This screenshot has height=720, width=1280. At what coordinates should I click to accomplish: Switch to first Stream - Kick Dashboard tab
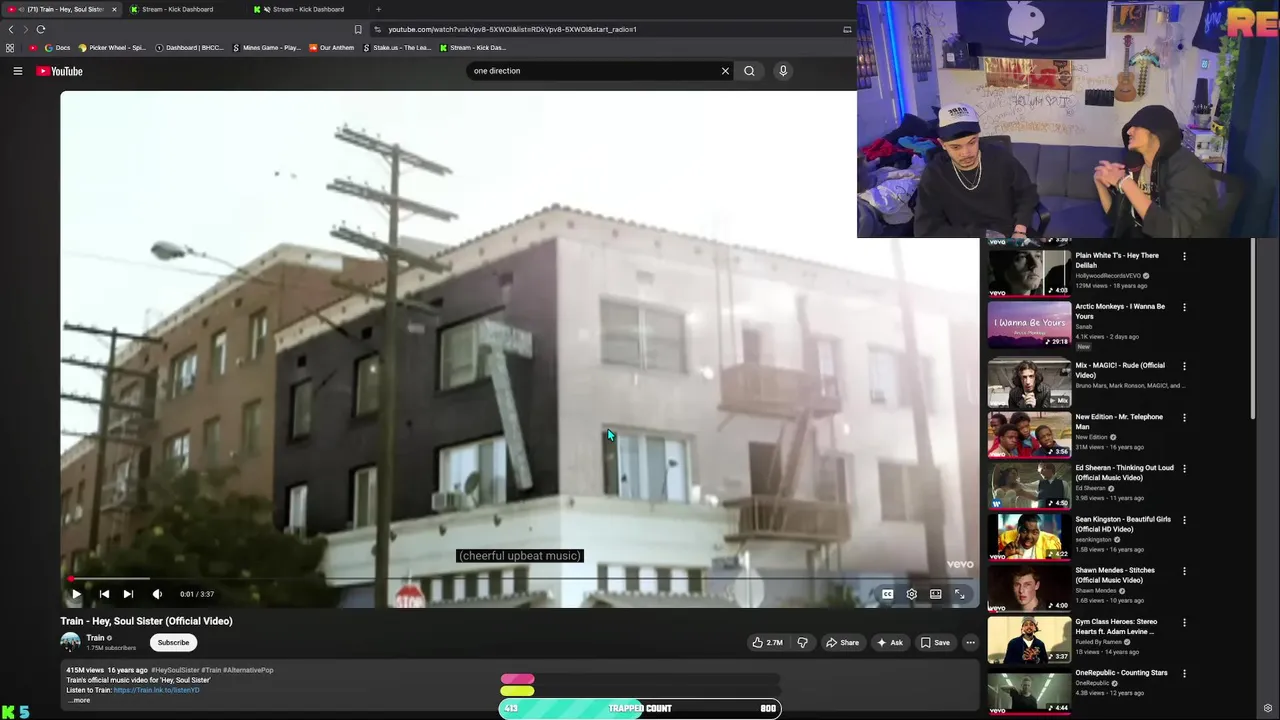(x=178, y=9)
